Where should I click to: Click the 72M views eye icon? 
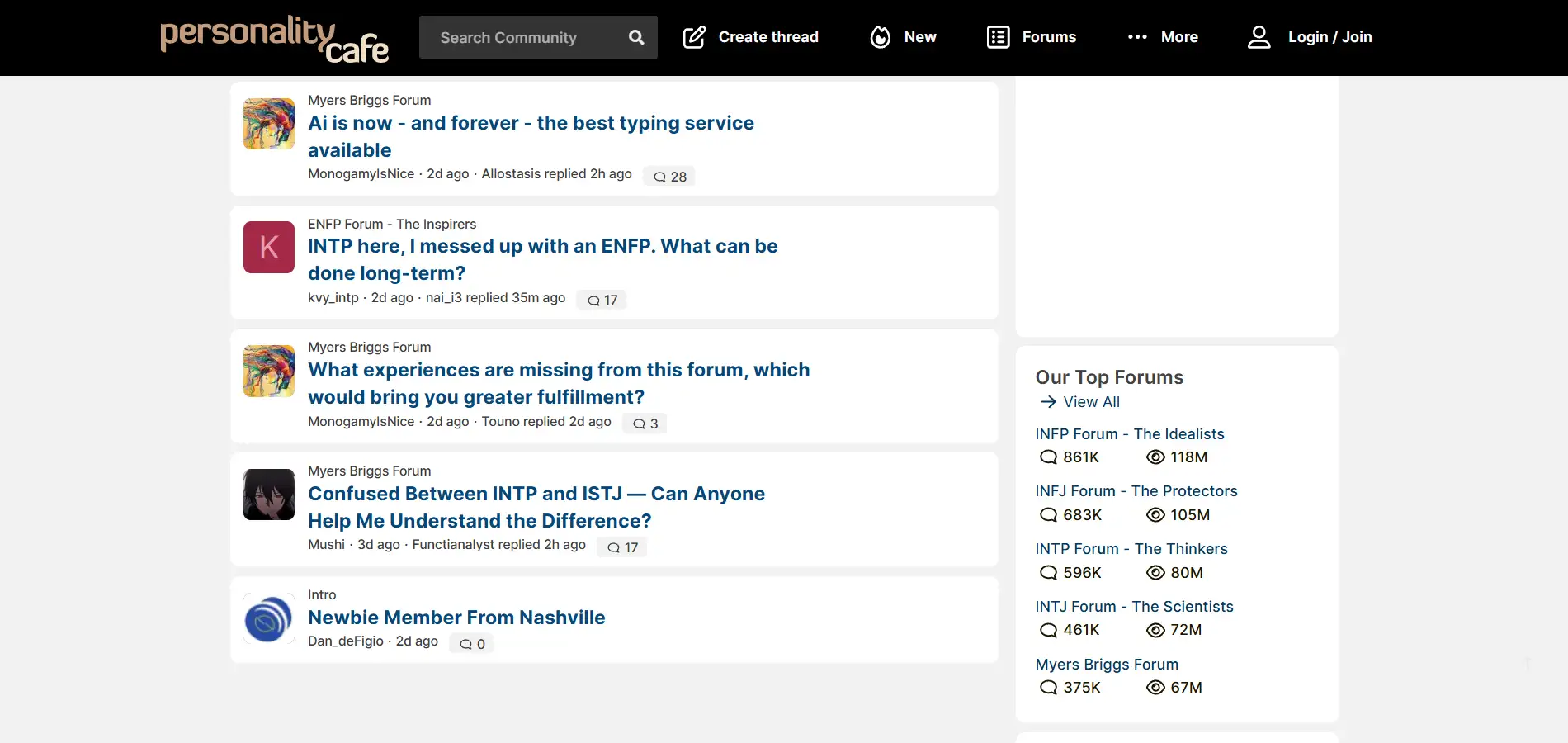pos(1155,630)
